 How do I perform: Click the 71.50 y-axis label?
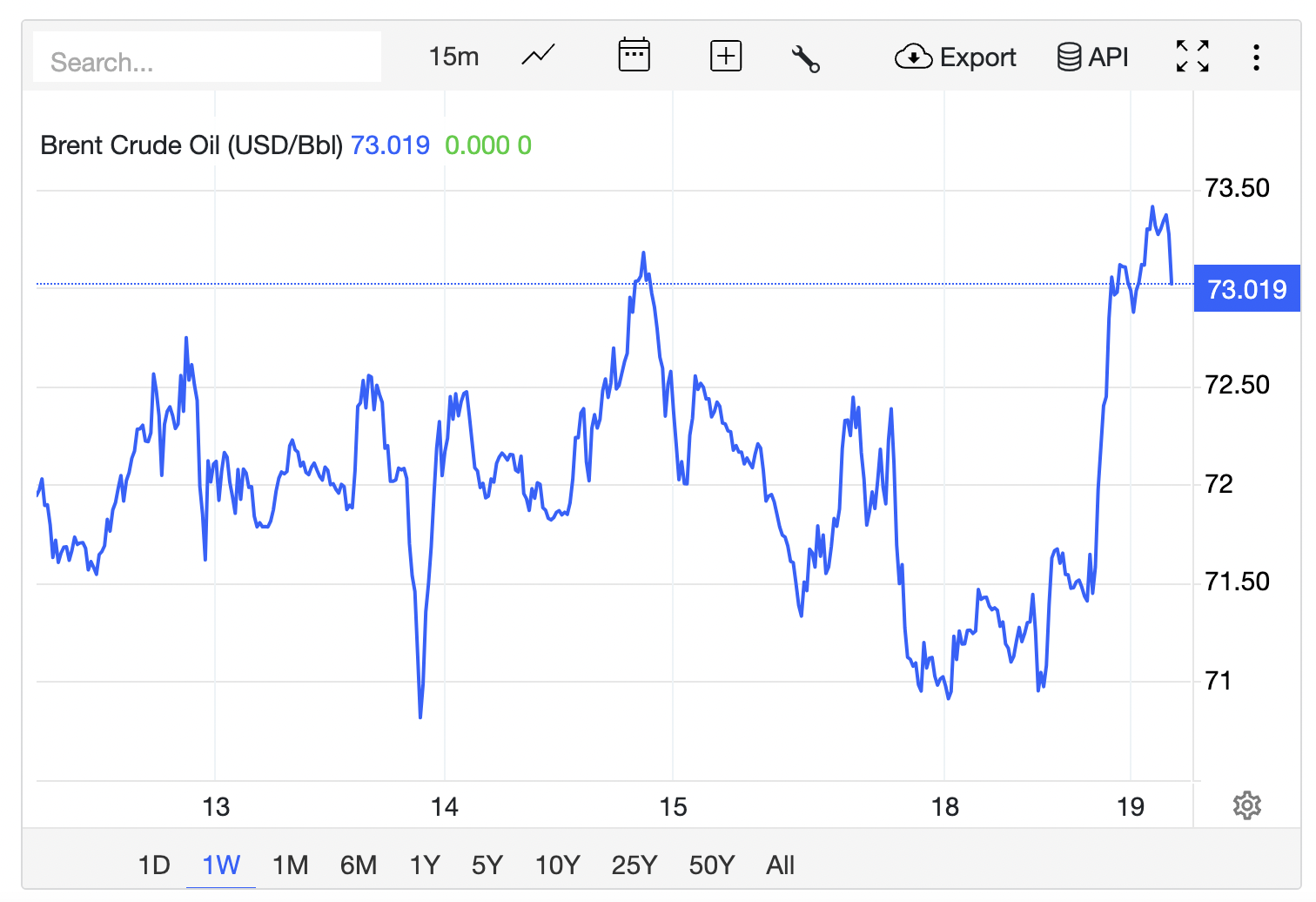click(1237, 582)
